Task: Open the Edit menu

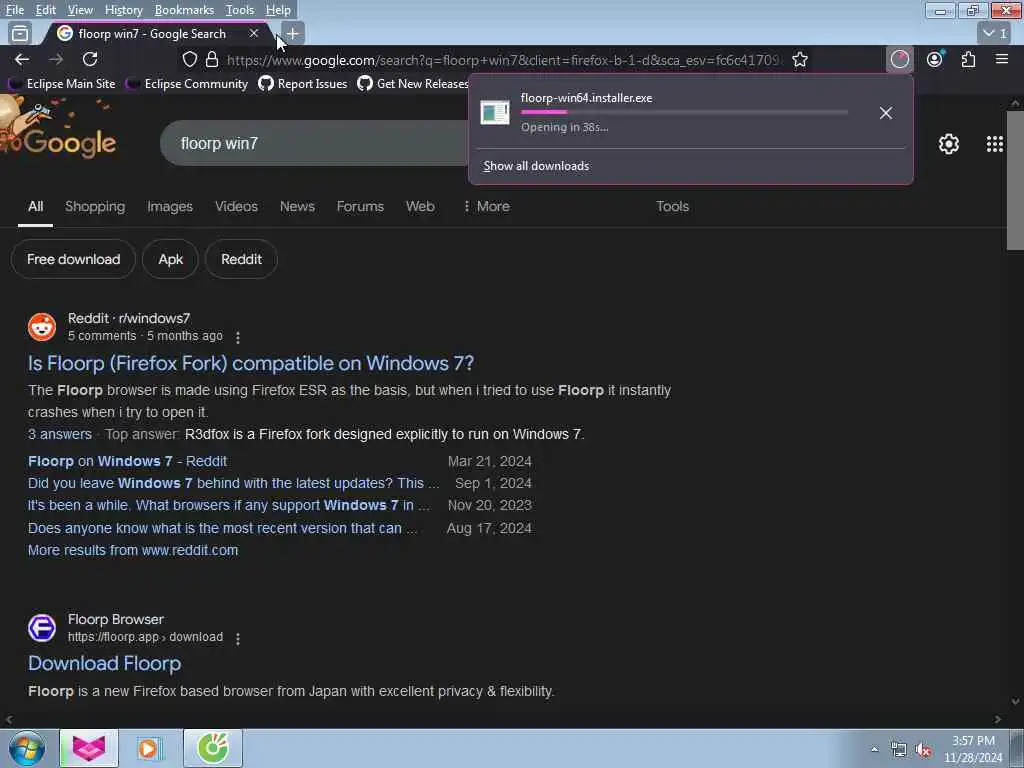Action: pos(45,10)
